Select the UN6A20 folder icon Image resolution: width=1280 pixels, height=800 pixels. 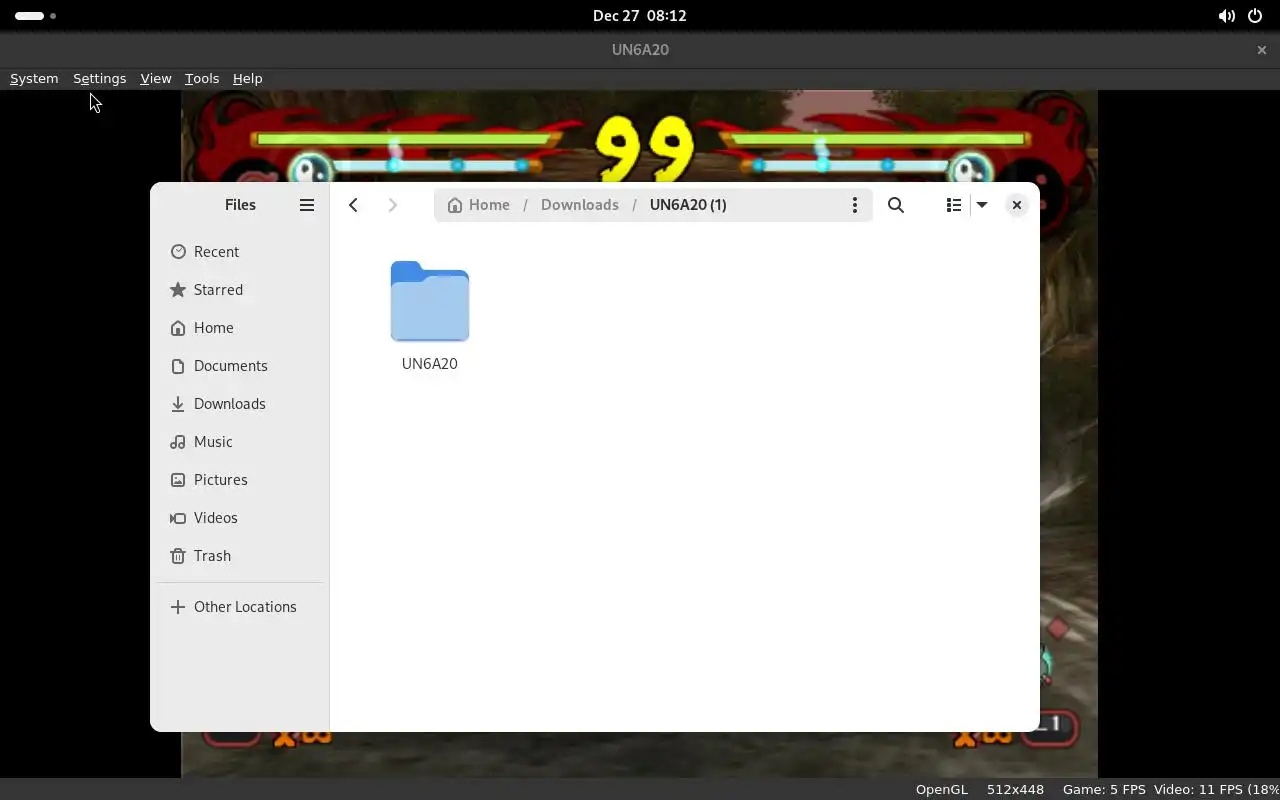[430, 301]
